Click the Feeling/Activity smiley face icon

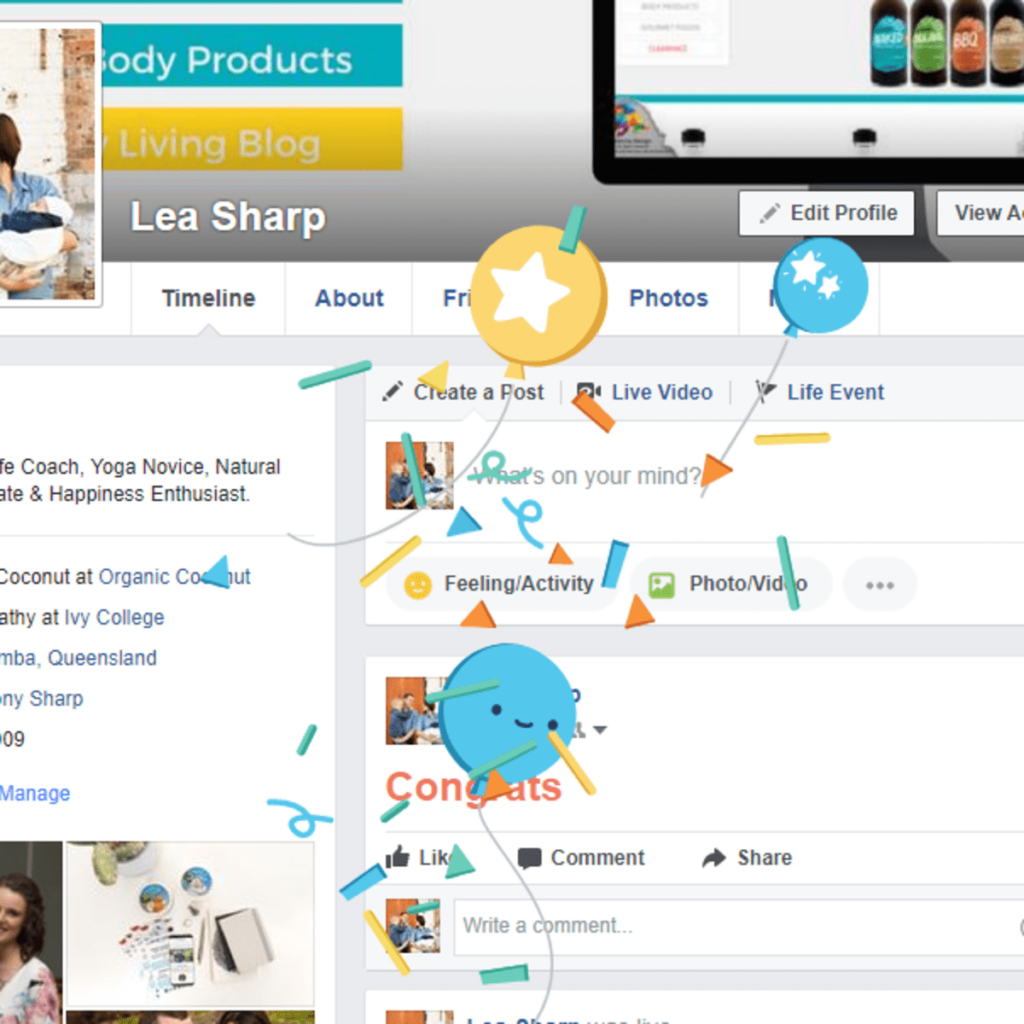click(418, 584)
